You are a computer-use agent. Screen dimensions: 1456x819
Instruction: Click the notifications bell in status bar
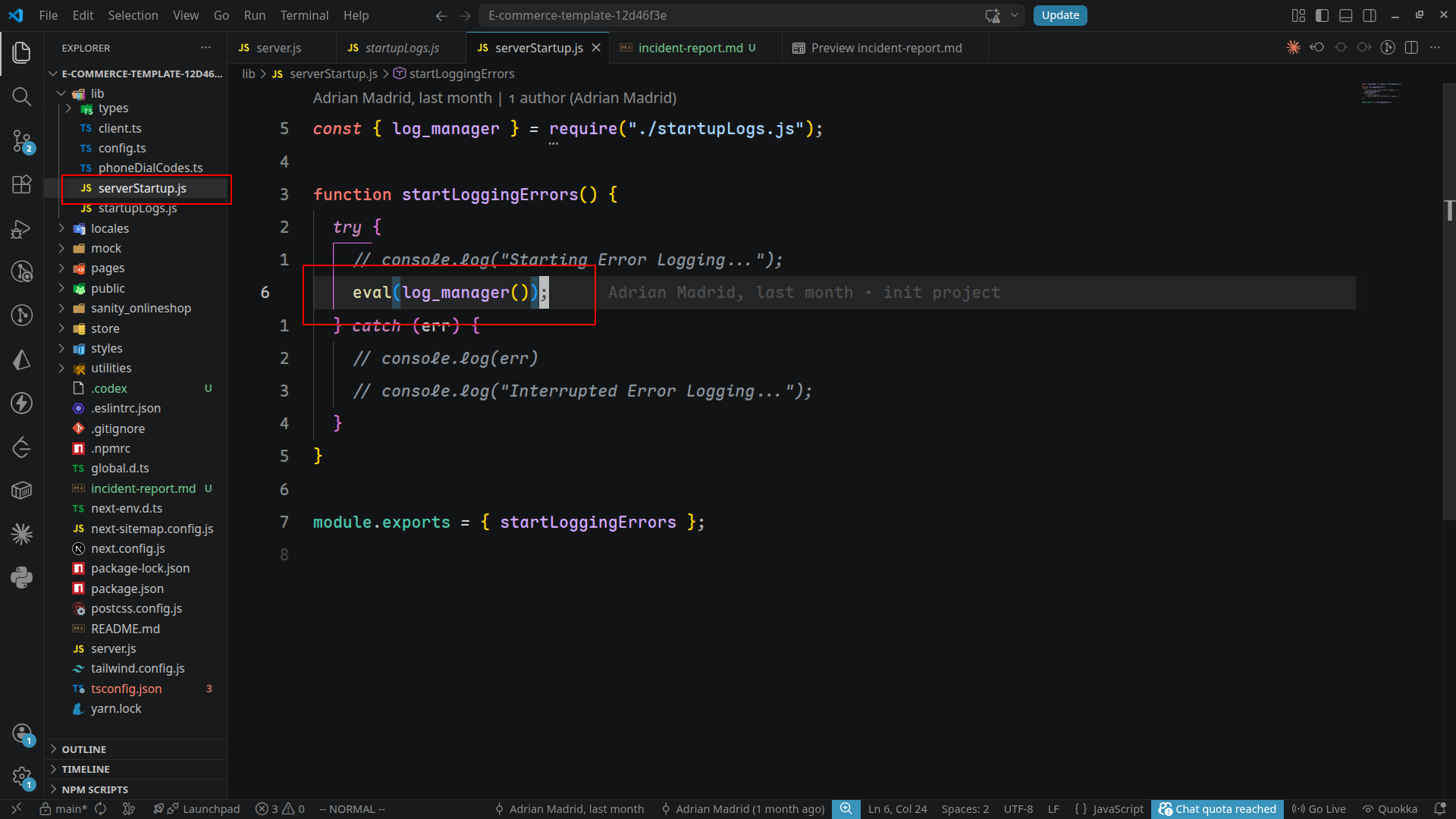pyautogui.click(x=1440, y=809)
